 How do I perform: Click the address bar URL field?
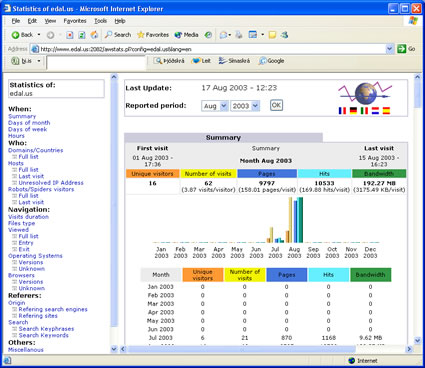click(212, 49)
